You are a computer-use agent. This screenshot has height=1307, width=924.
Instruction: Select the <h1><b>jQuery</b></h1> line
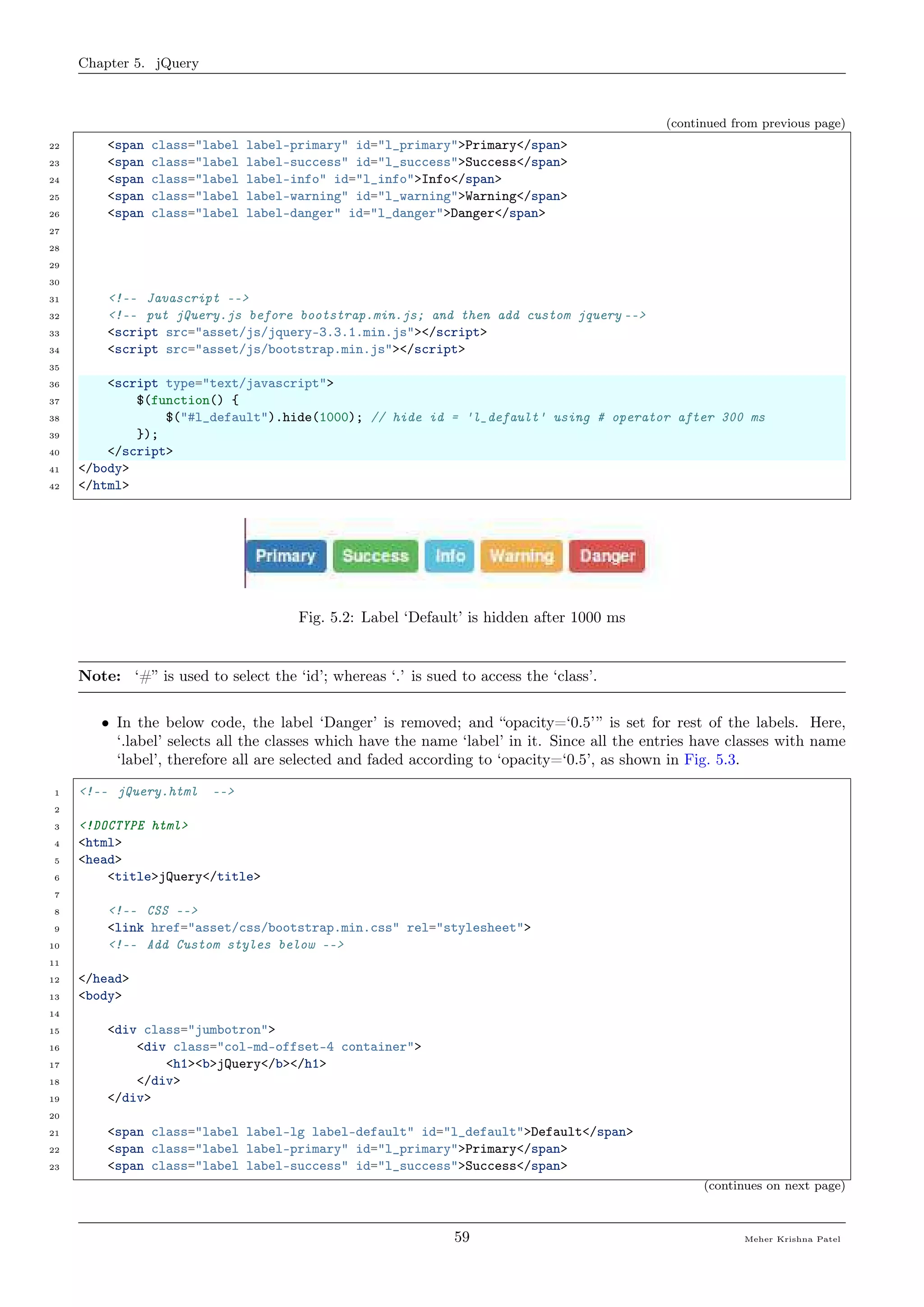click(x=246, y=1065)
